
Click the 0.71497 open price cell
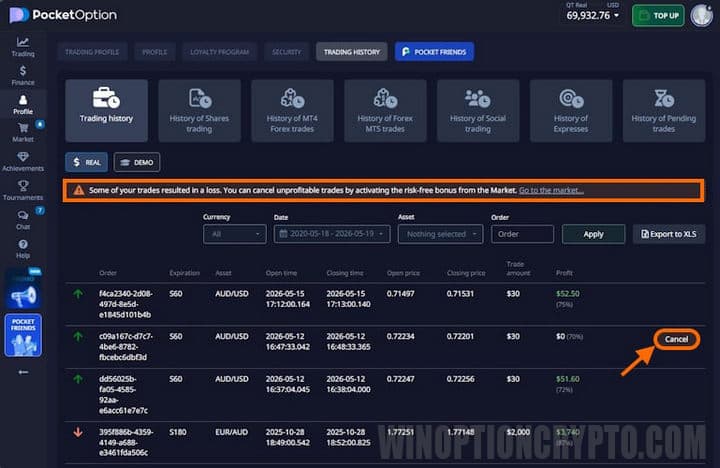[x=400, y=294]
